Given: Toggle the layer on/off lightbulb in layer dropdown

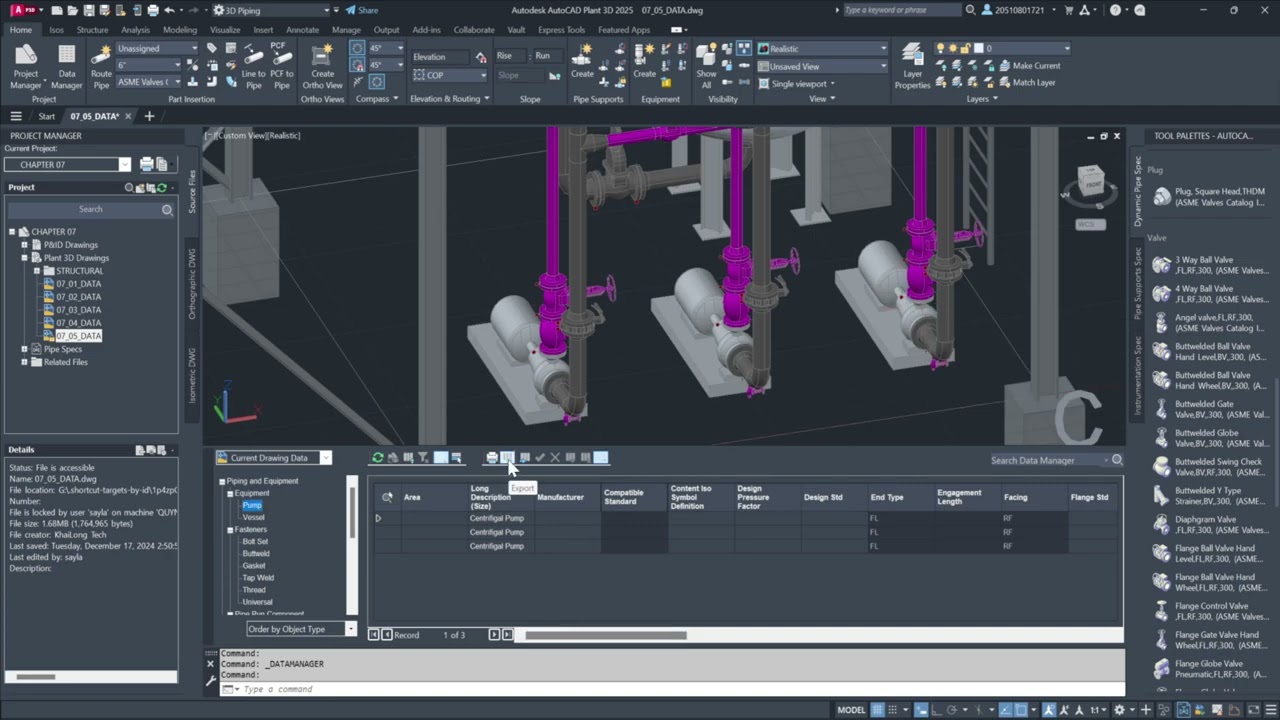Looking at the screenshot, I should [x=940, y=48].
